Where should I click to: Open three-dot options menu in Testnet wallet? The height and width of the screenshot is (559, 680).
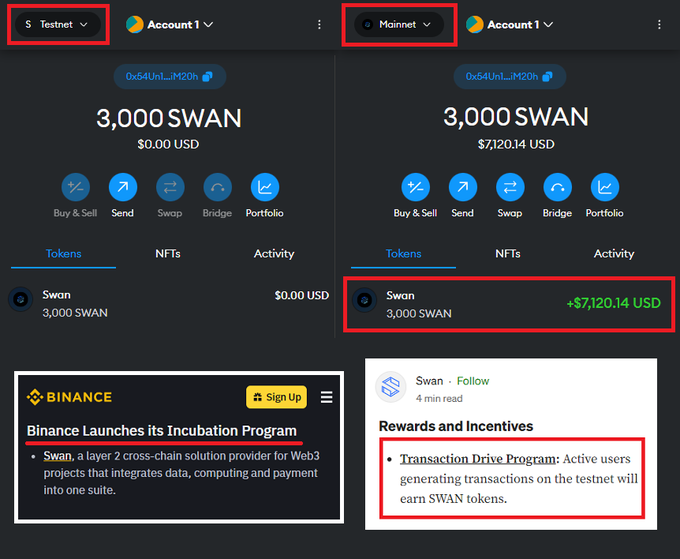tap(319, 25)
